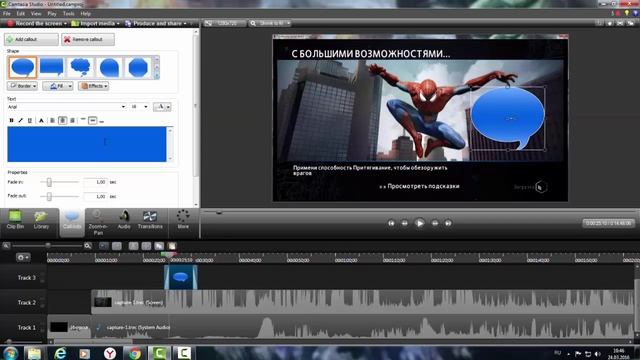
Task: Zoom in the timeline with the magnifier icon
Action: point(87,246)
